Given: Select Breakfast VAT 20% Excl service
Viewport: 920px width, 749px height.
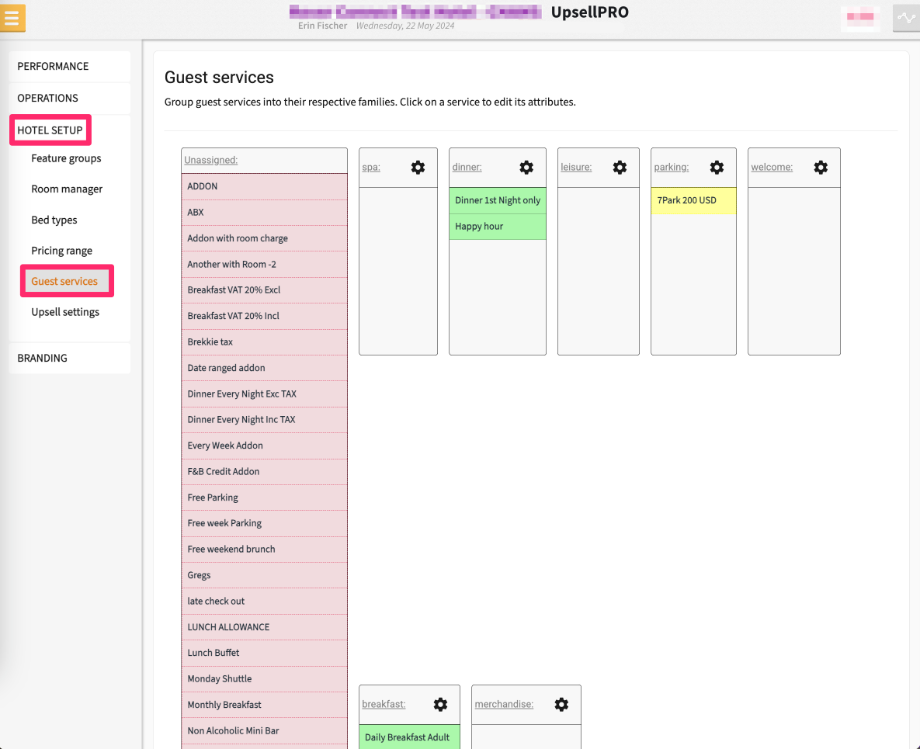Looking at the screenshot, I should click(x=265, y=290).
